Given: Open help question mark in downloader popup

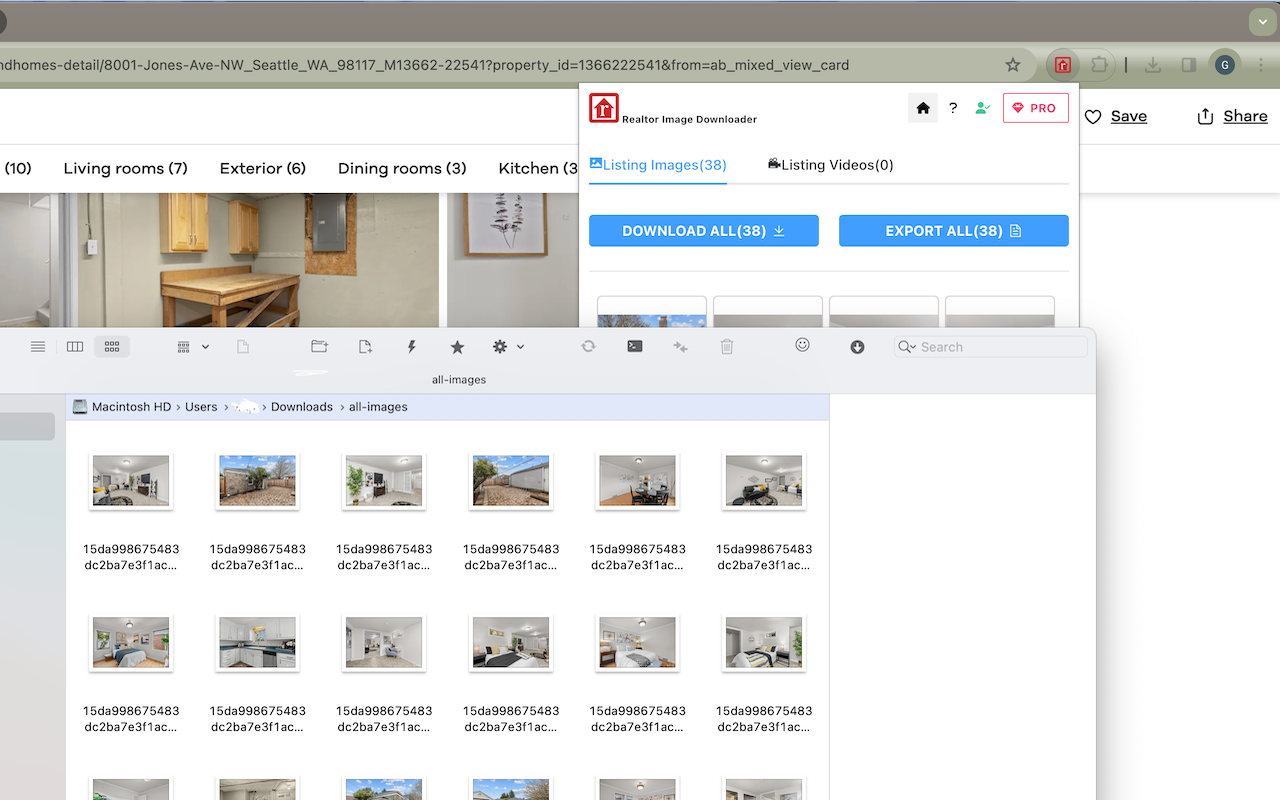Looking at the screenshot, I should [x=953, y=108].
